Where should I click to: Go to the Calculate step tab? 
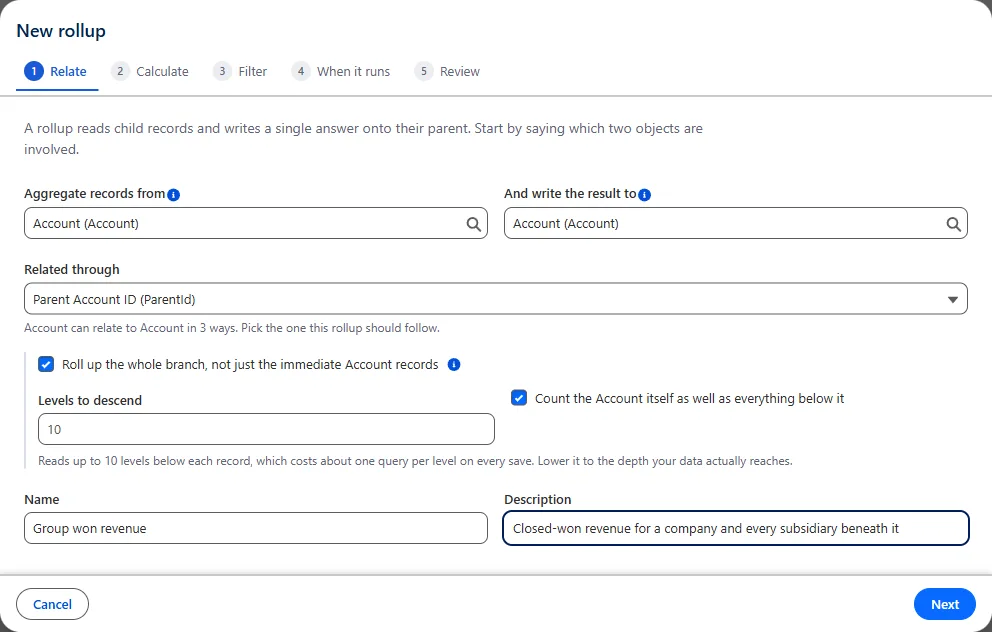click(150, 71)
